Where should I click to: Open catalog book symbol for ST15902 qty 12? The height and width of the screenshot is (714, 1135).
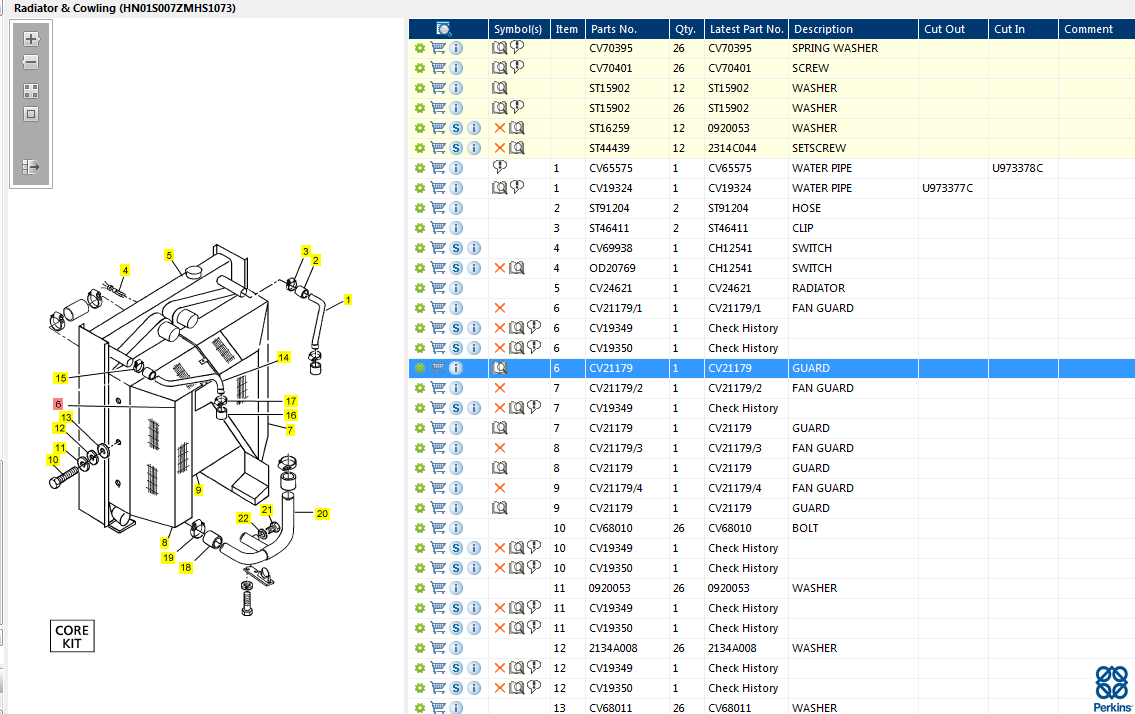(x=500, y=88)
